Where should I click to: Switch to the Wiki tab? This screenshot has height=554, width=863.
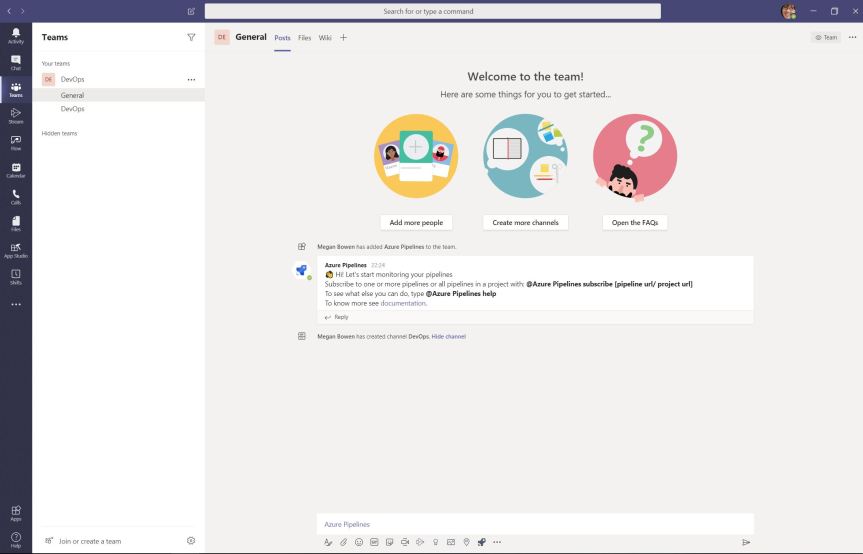click(x=325, y=38)
